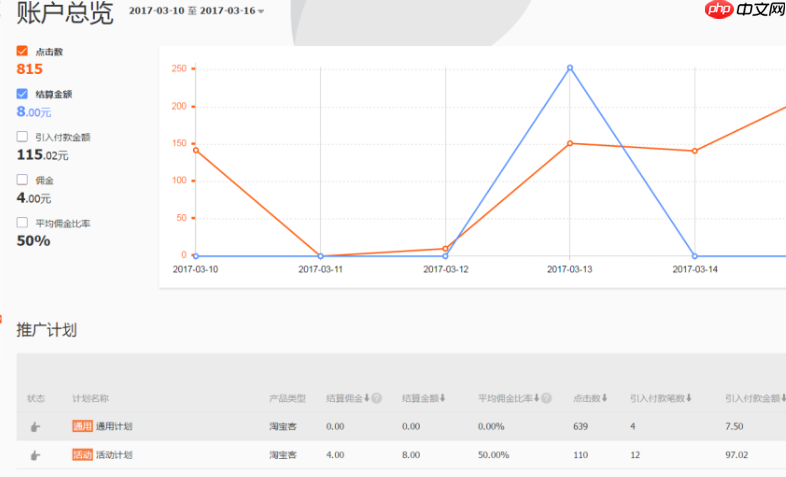Screen dimensions: 786x477
Task: Enable the 平均佣金比率 checkbox
Action: point(22,222)
